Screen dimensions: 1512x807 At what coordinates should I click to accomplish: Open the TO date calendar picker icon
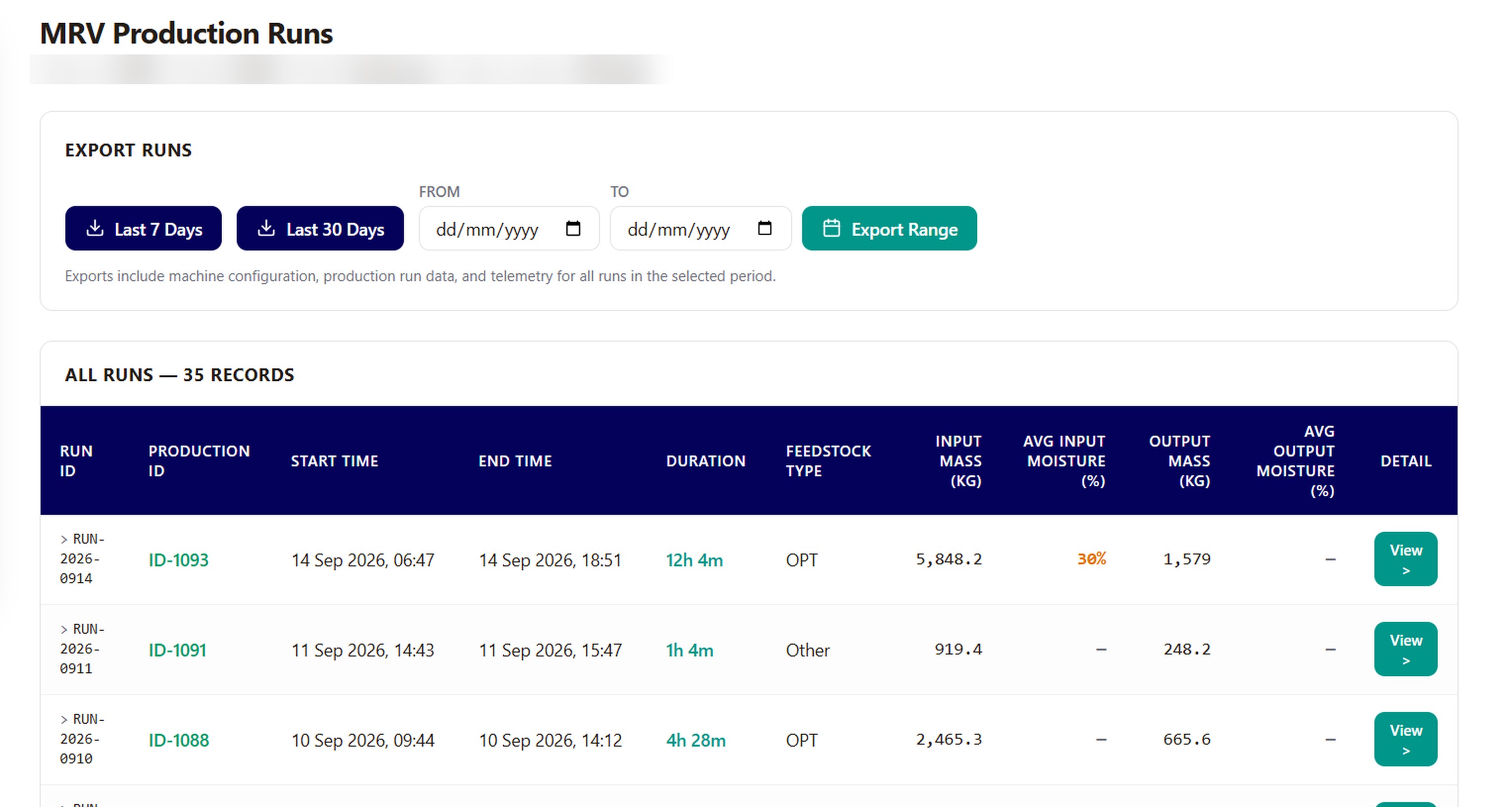(x=764, y=228)
